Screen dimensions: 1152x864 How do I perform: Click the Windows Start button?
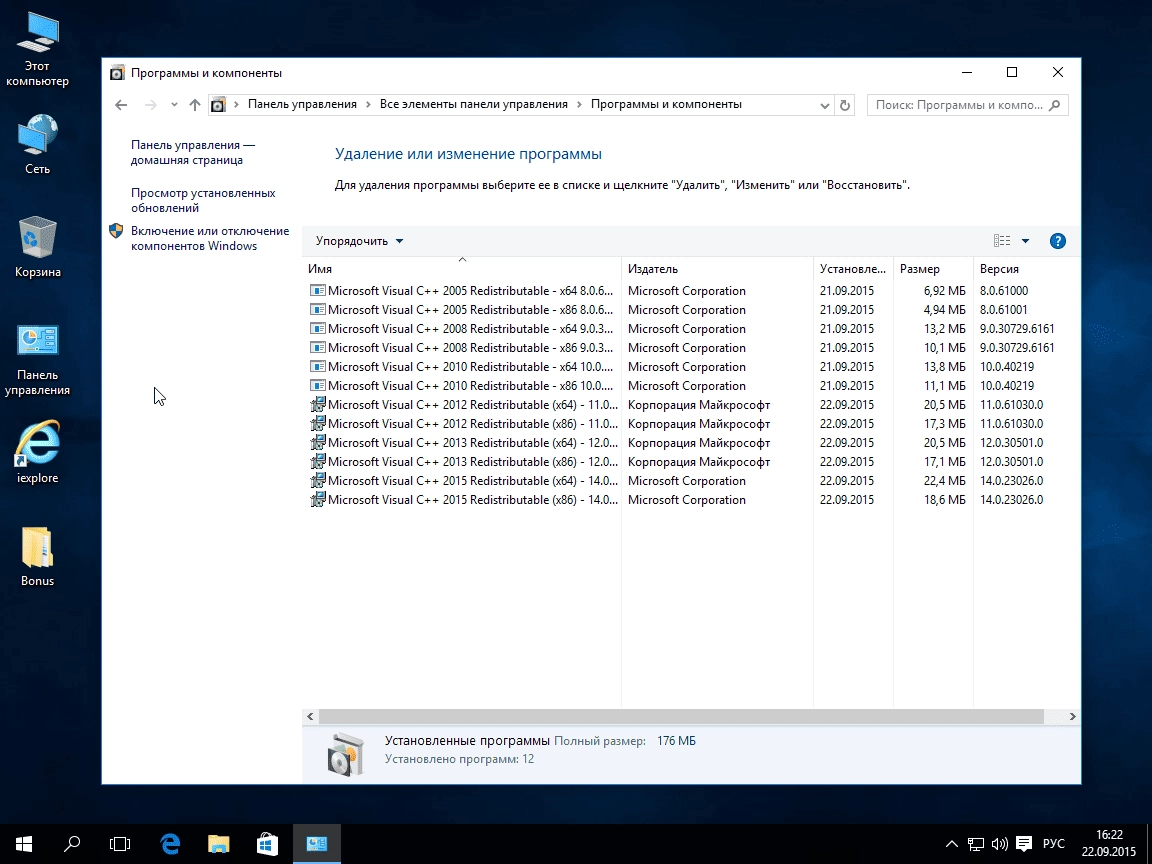click(x=24, y=844)
